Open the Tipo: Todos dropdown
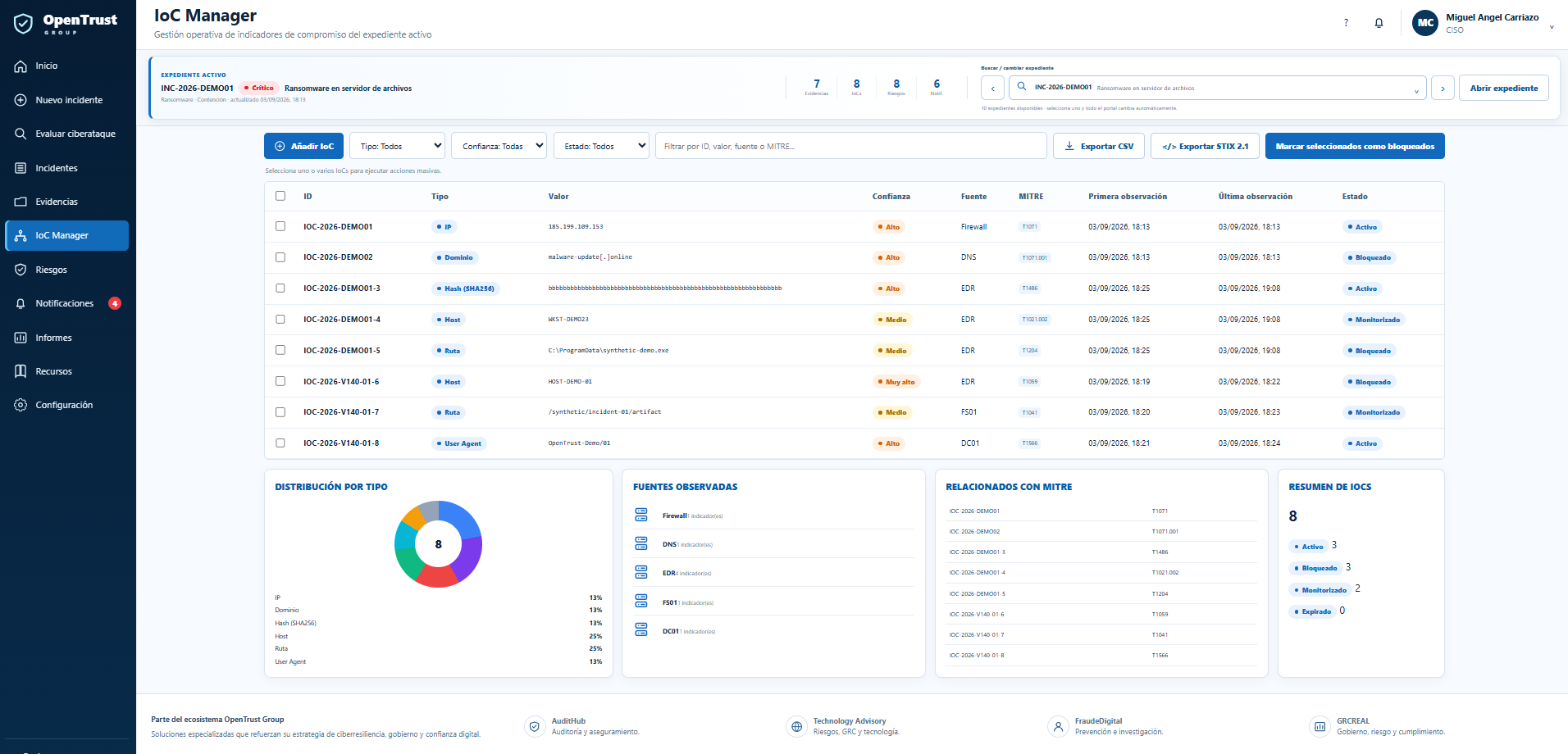1568x754 pixels. click(397, 146)
